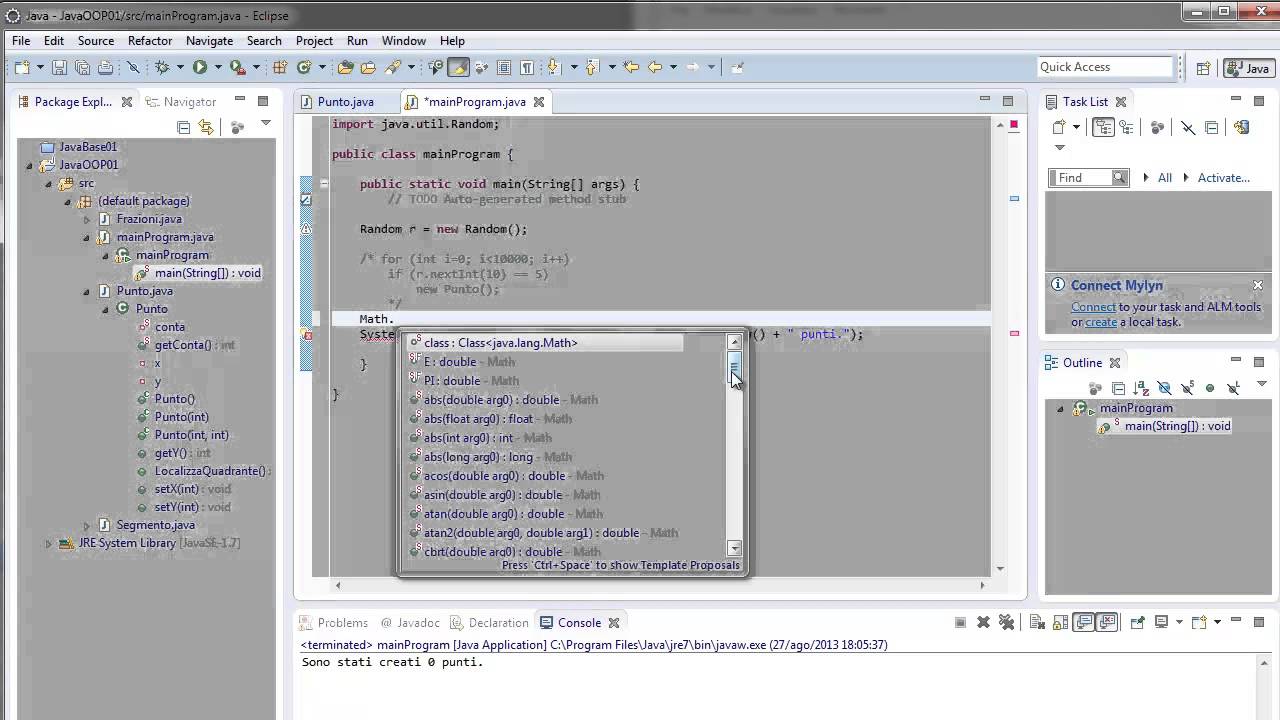Close the Connect Mylyn notice
This screenshot has height=720, width=1280.
click(1257, 285)
